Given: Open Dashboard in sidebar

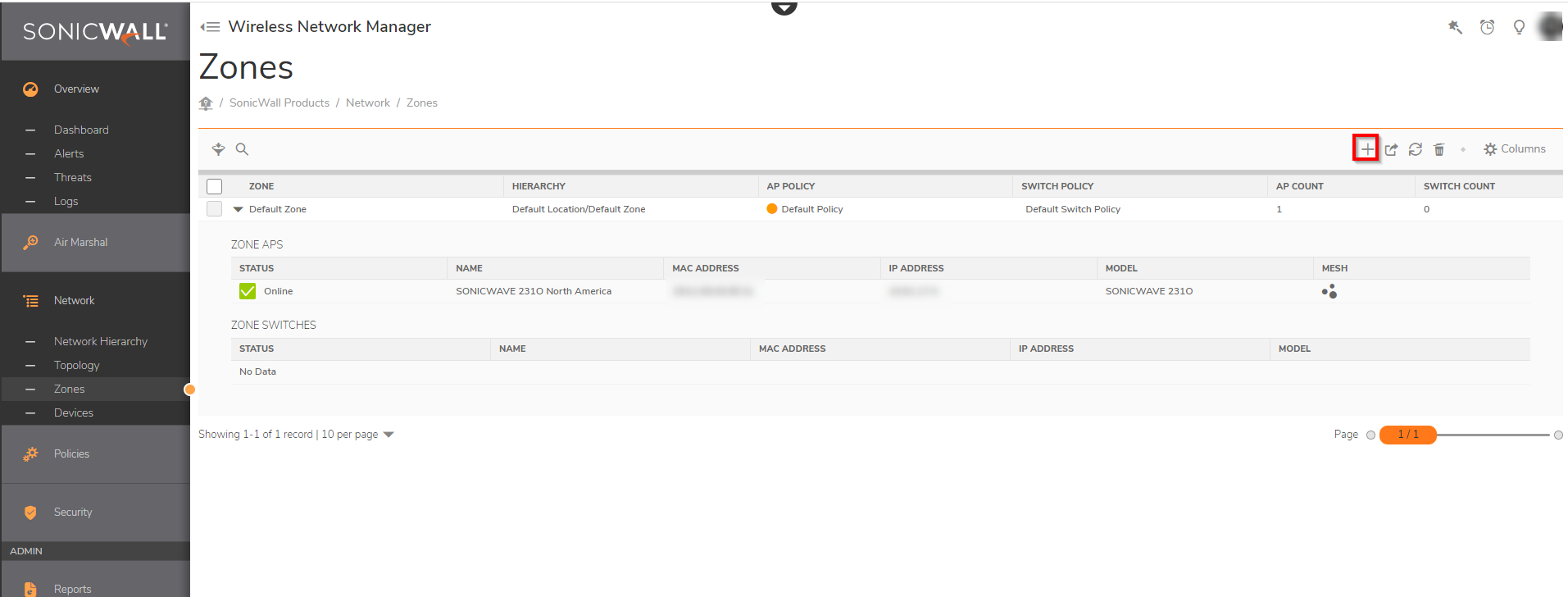Looking at the screenshot, I should tap(81, 130).
